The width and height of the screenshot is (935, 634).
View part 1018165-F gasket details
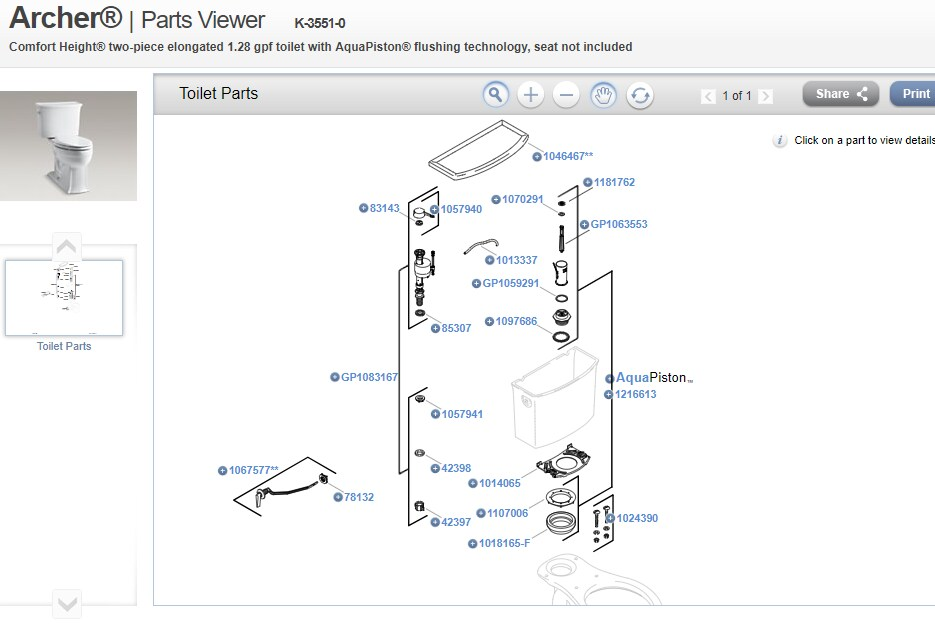504,543
